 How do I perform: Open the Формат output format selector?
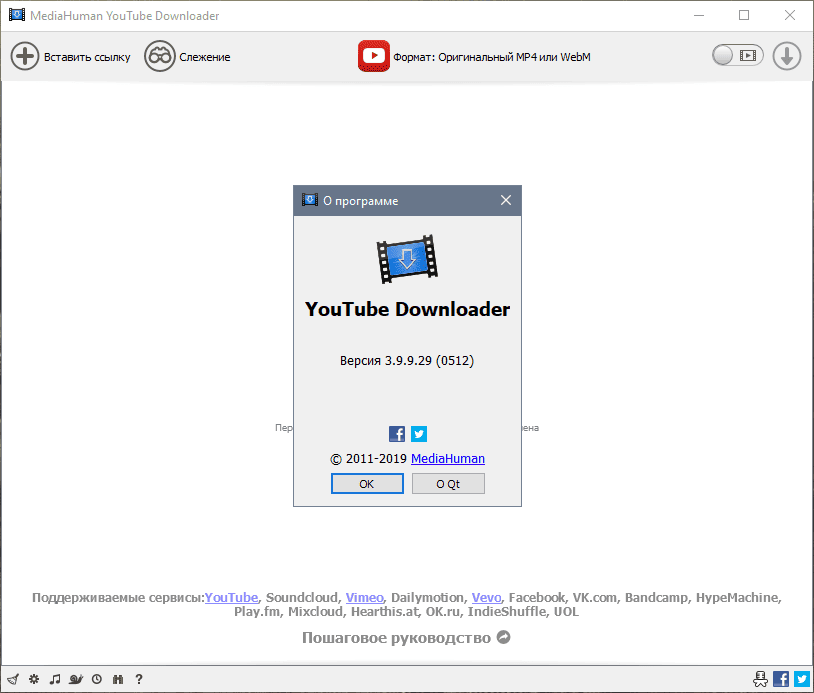tap(474, 57)
